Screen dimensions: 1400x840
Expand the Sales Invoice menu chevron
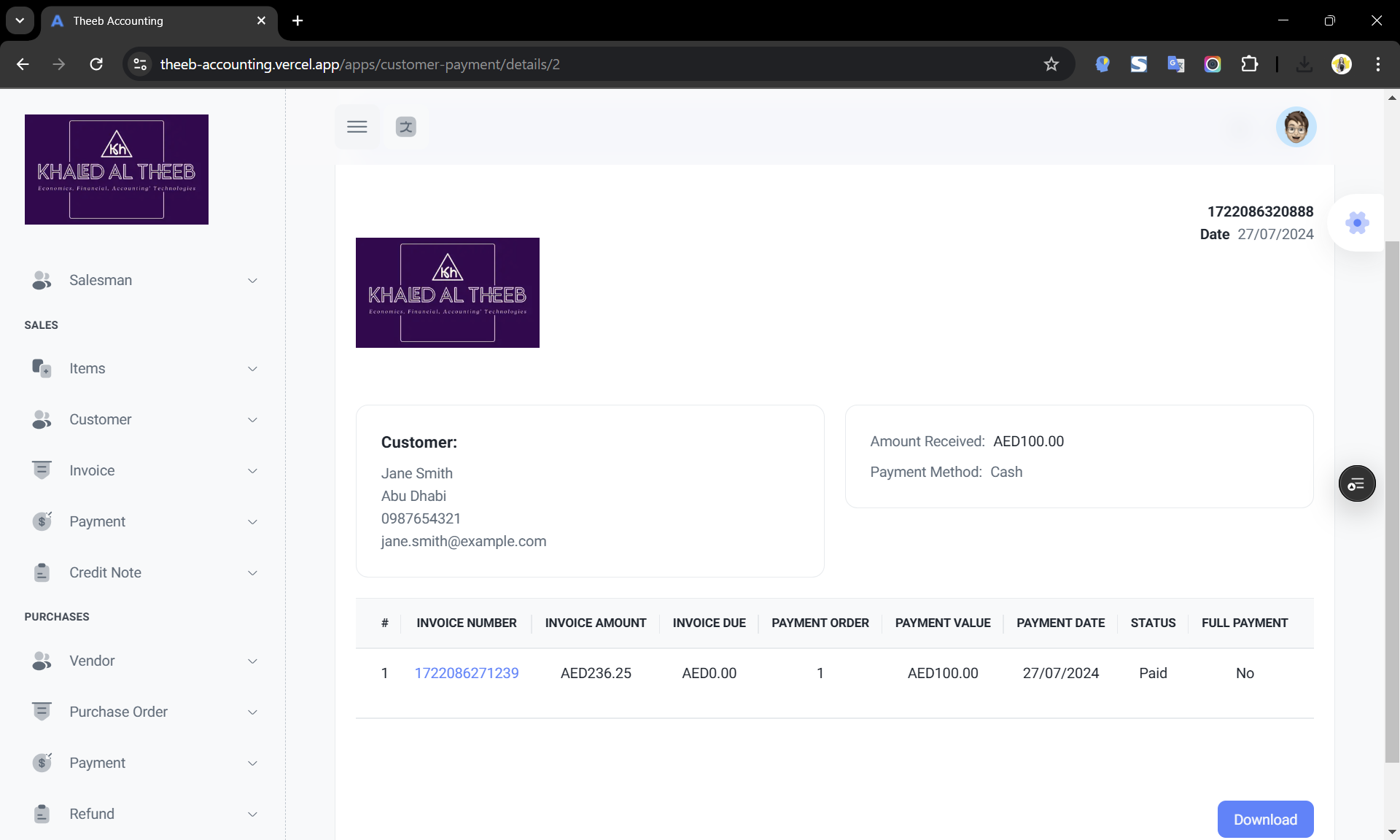point(252,471)
